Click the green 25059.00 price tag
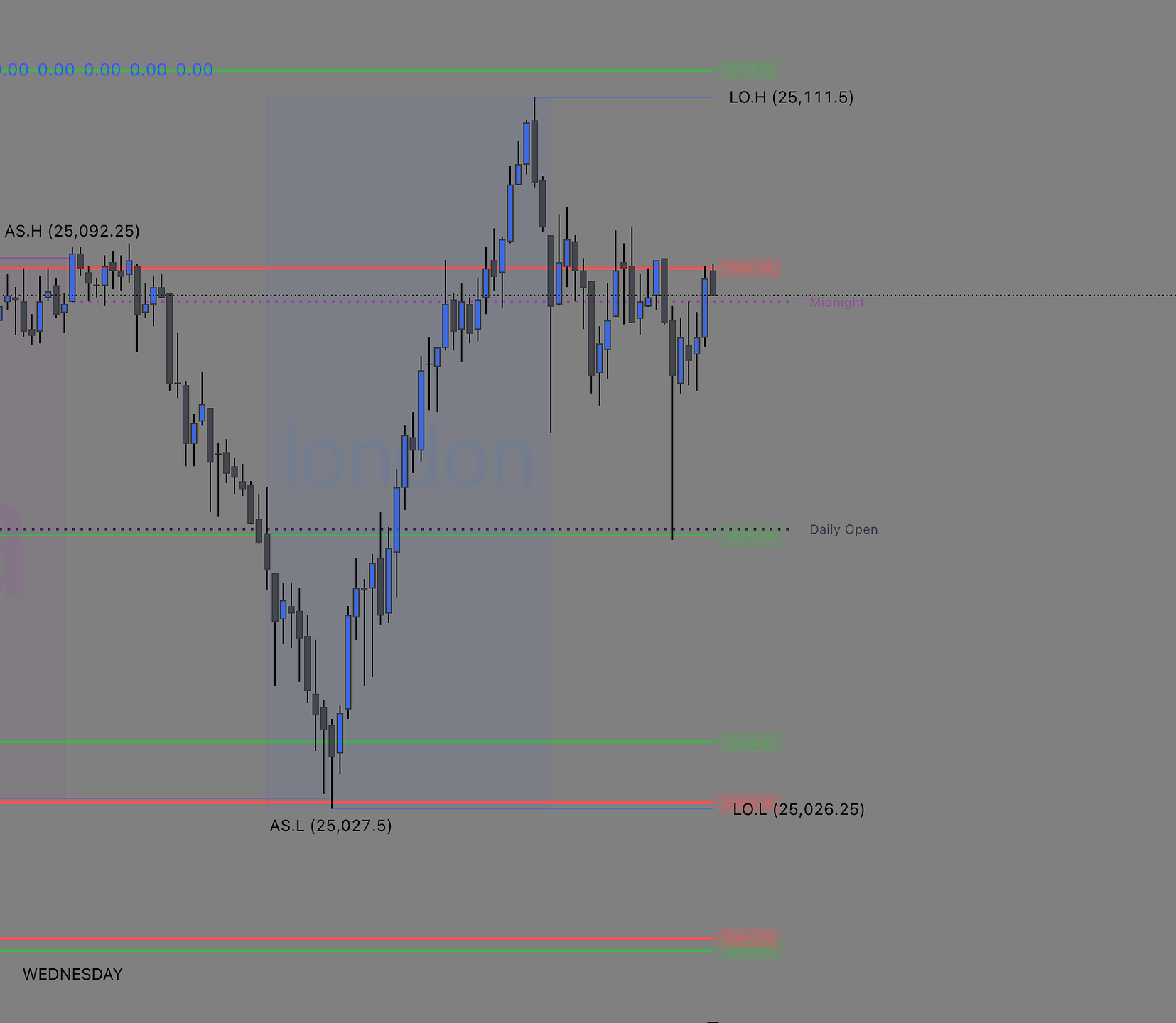 (x=749, y=536)
